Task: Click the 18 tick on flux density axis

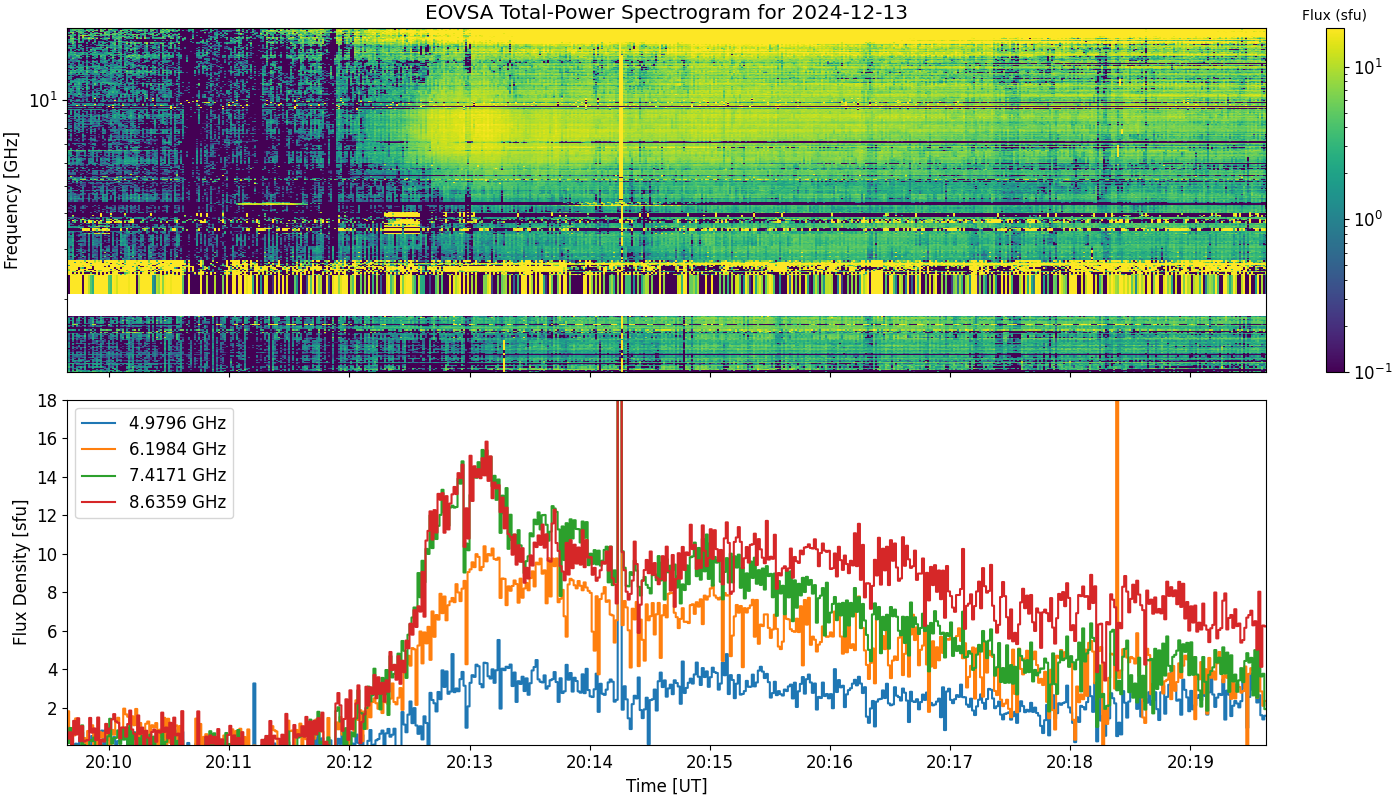Action: tap(47, 401)
